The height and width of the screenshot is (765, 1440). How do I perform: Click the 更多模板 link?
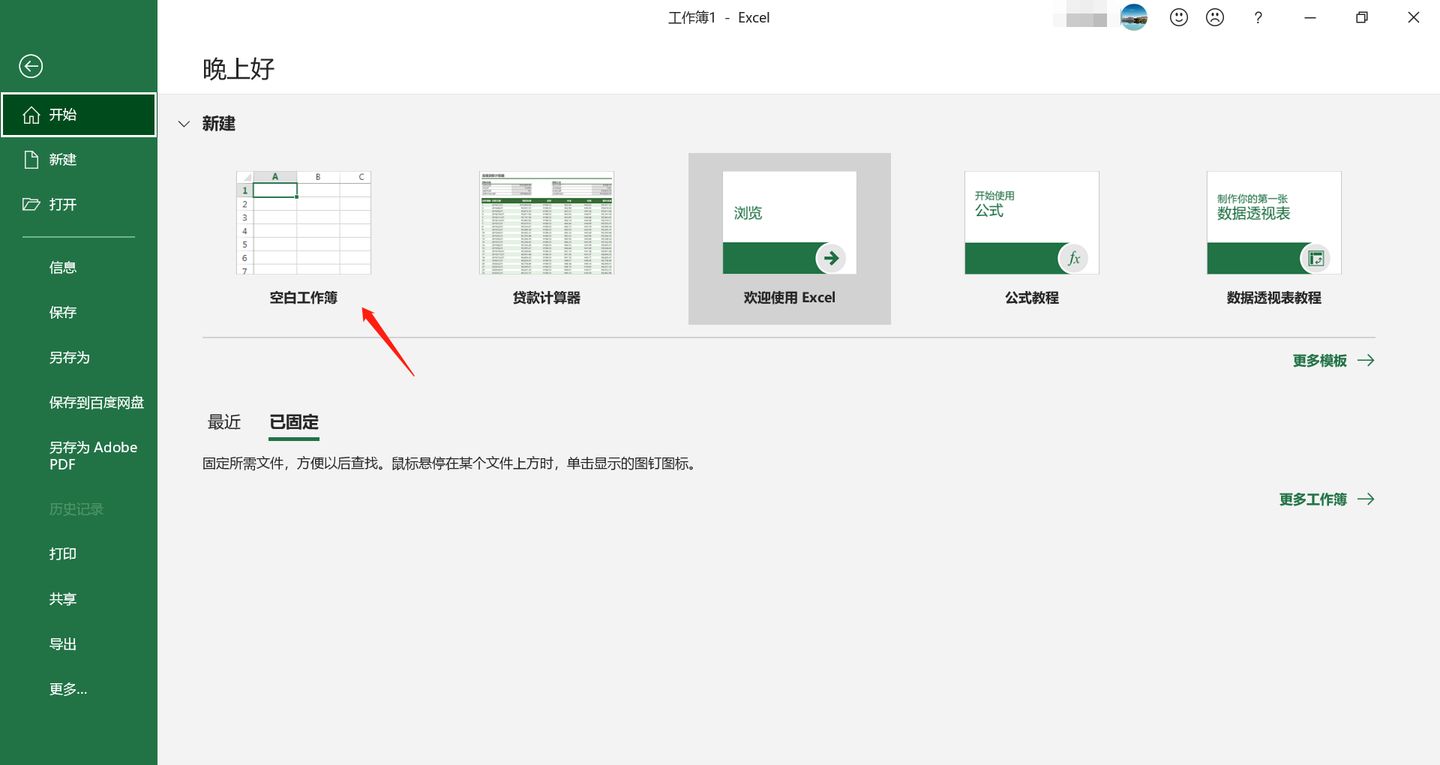tap(1333, 361)
